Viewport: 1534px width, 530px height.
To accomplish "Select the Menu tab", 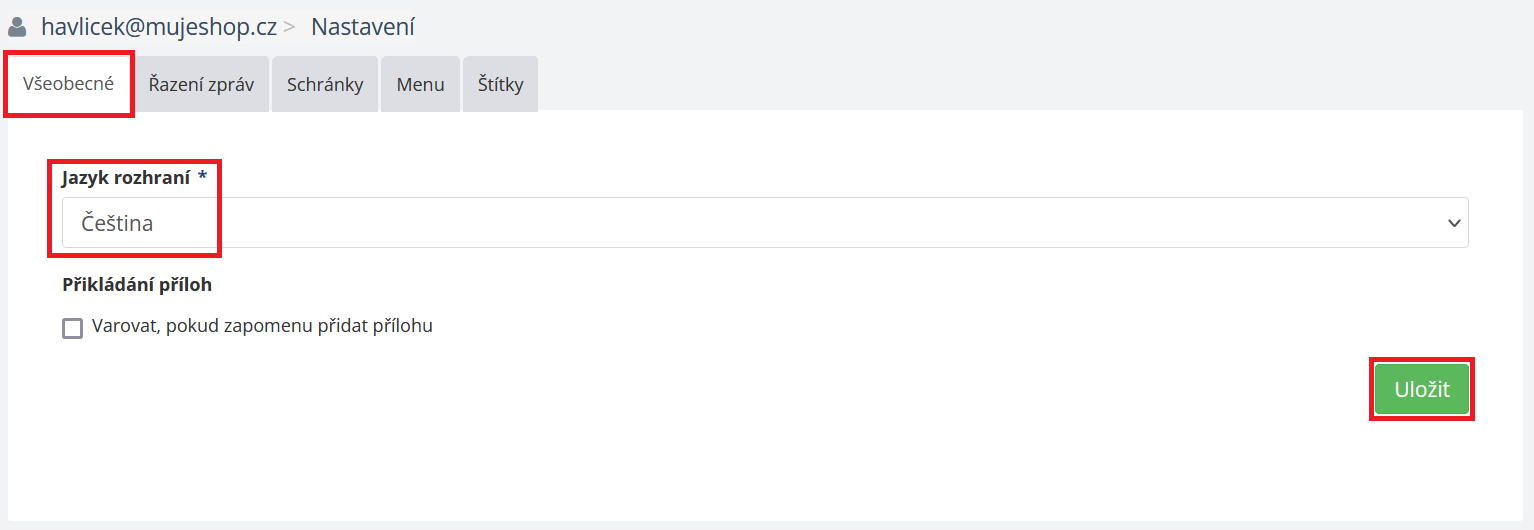I will click(420, 84).
